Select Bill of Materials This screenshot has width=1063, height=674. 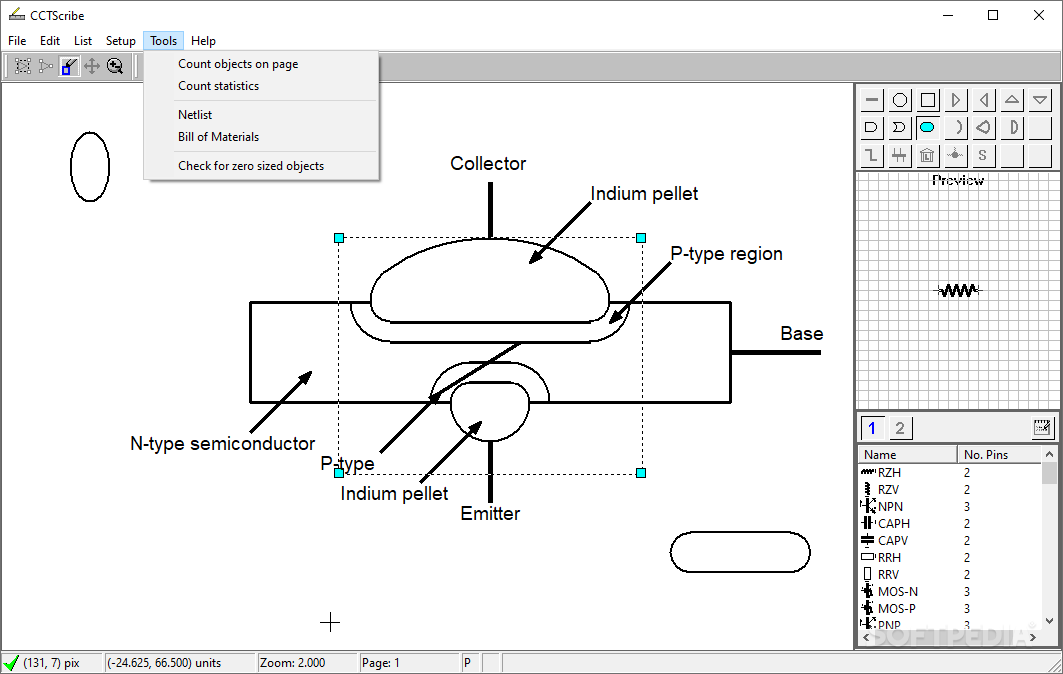[x=261, y=137]
